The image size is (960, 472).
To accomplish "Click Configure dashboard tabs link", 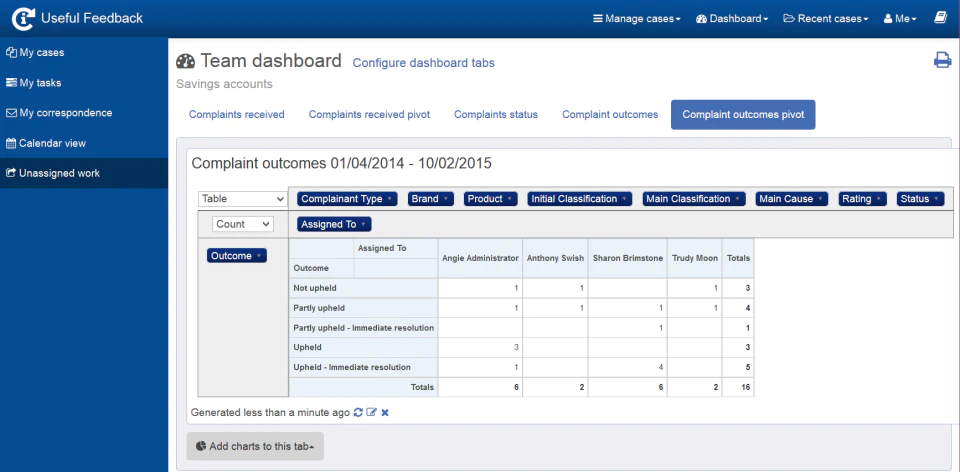I will tap(424, 62).
